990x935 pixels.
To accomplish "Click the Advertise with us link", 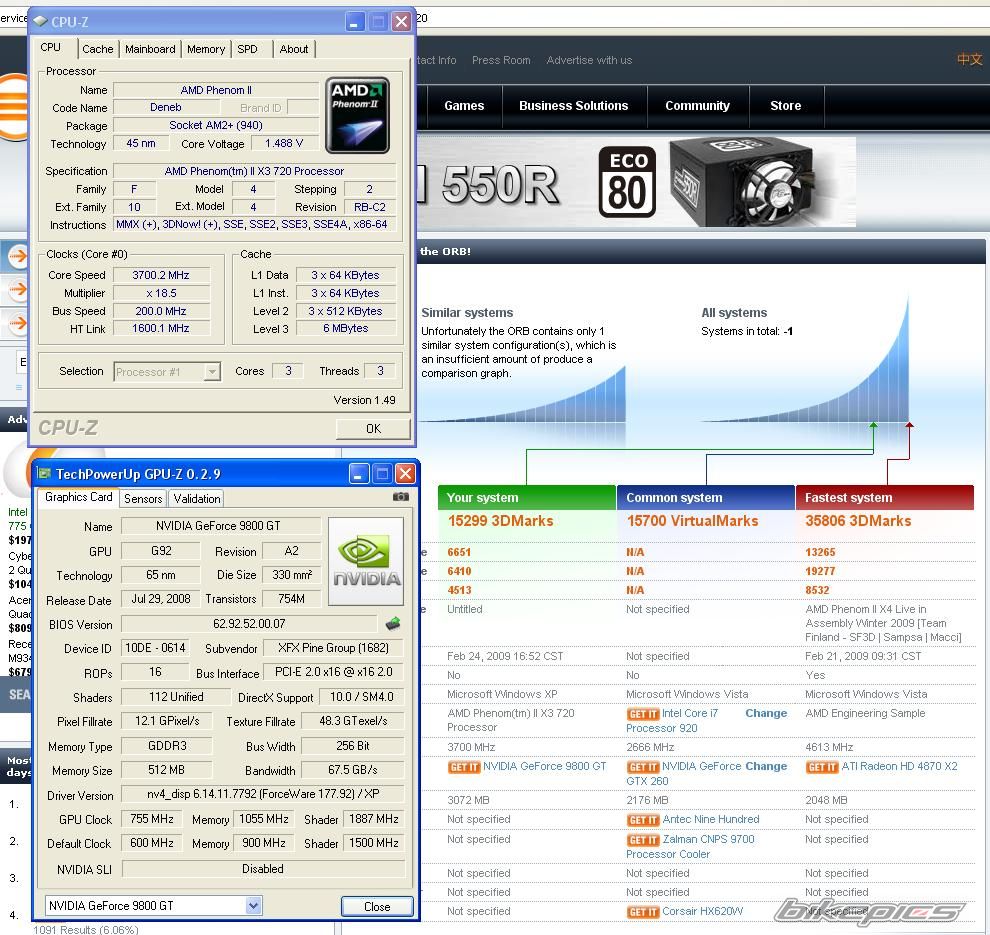I will (589, 61).
